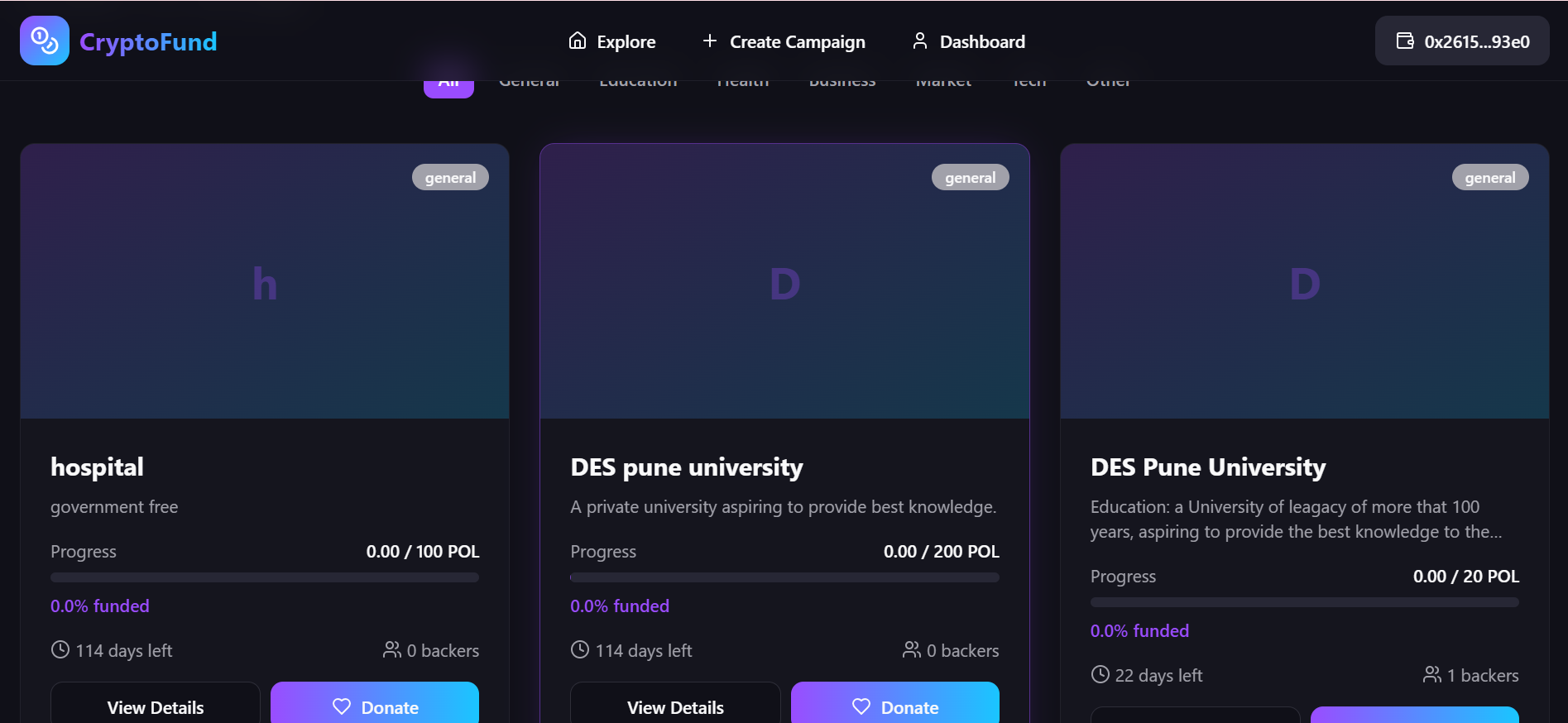Open wallet address 0x2615...93e0 button

pos(1462,41)
